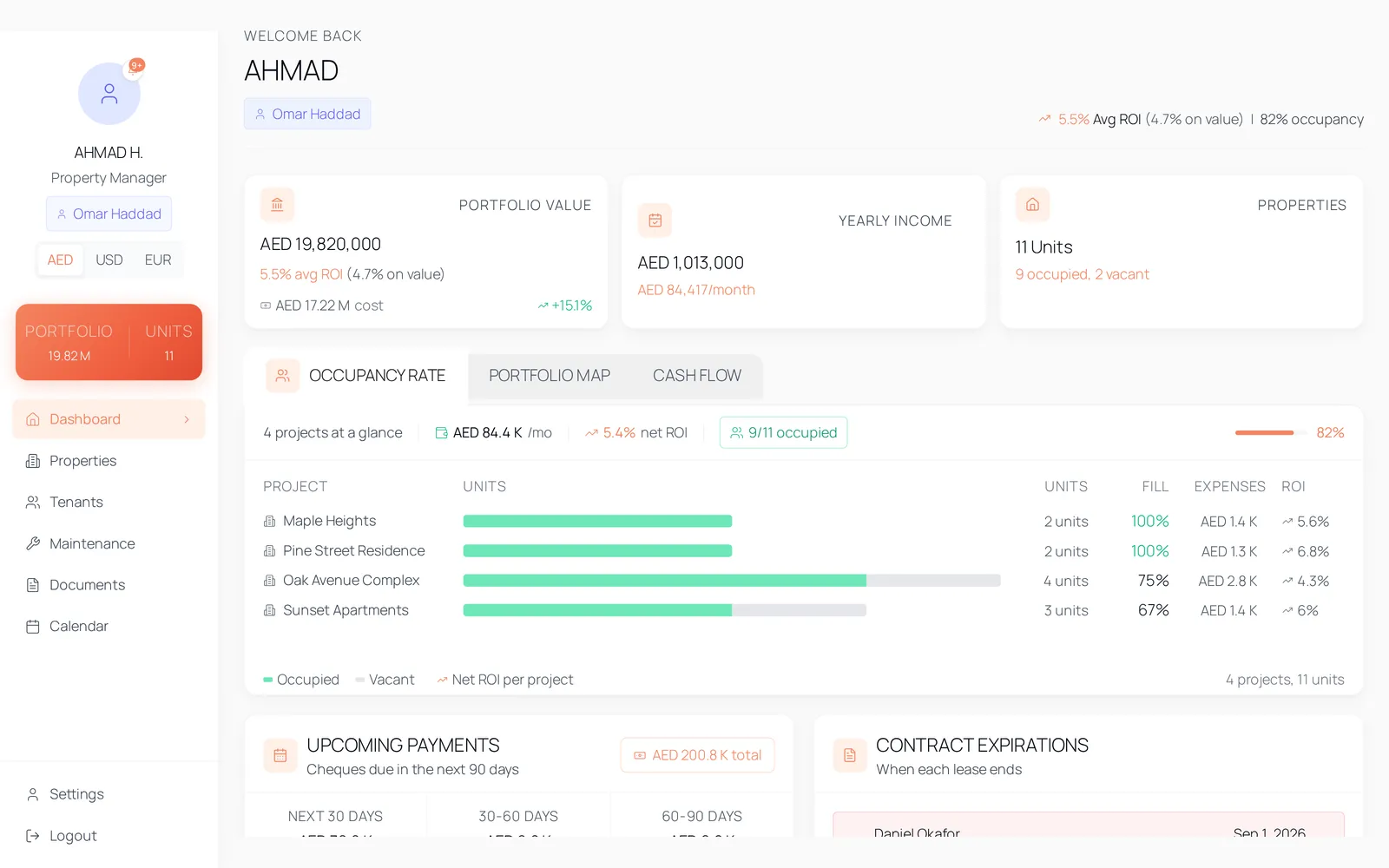The image size is (1389, 868).
Task: Click the orange Portfolio 19.82 M summary card
Action: pos(109,342)
